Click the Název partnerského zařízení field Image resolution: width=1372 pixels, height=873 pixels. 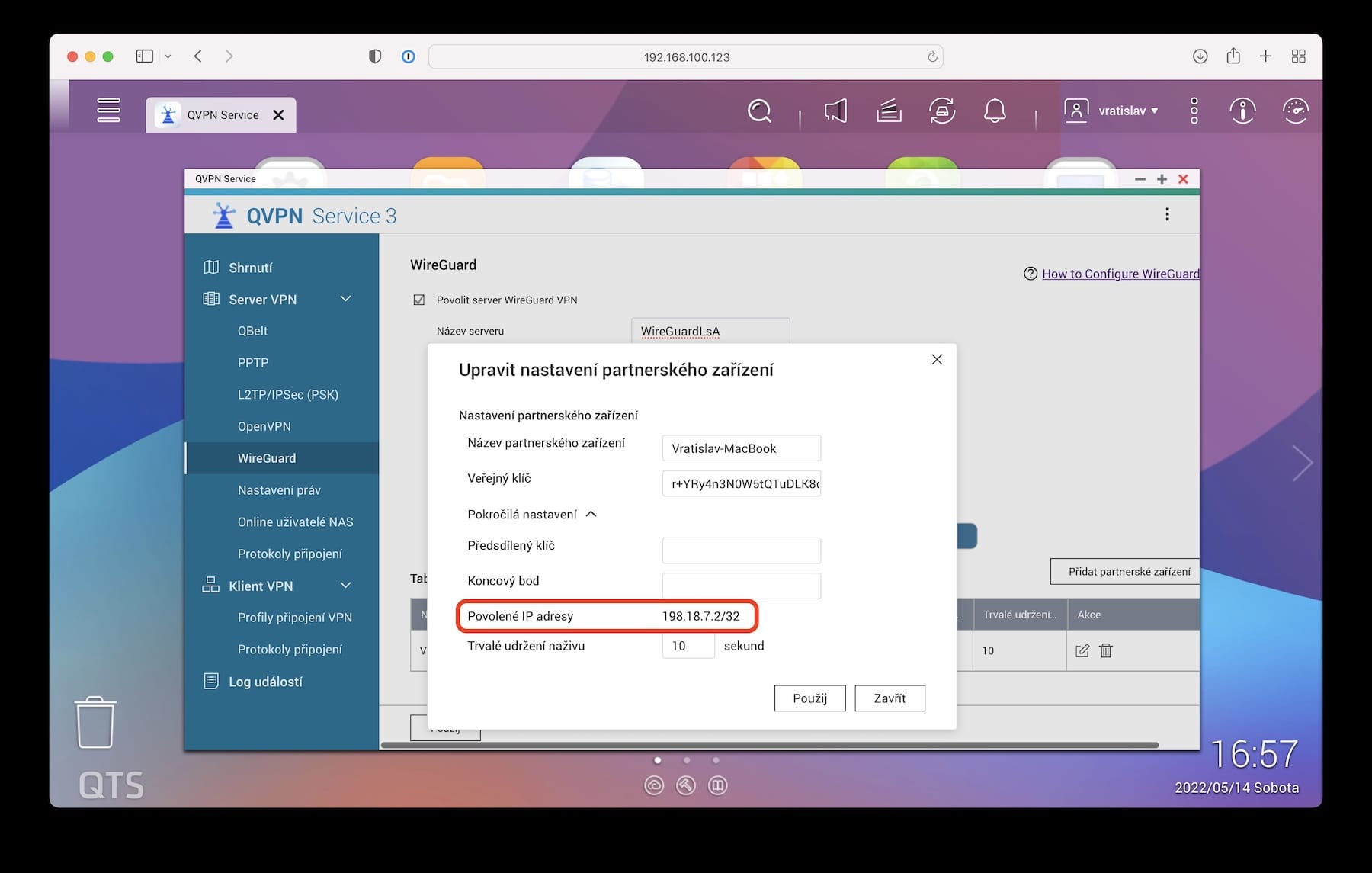741,448
